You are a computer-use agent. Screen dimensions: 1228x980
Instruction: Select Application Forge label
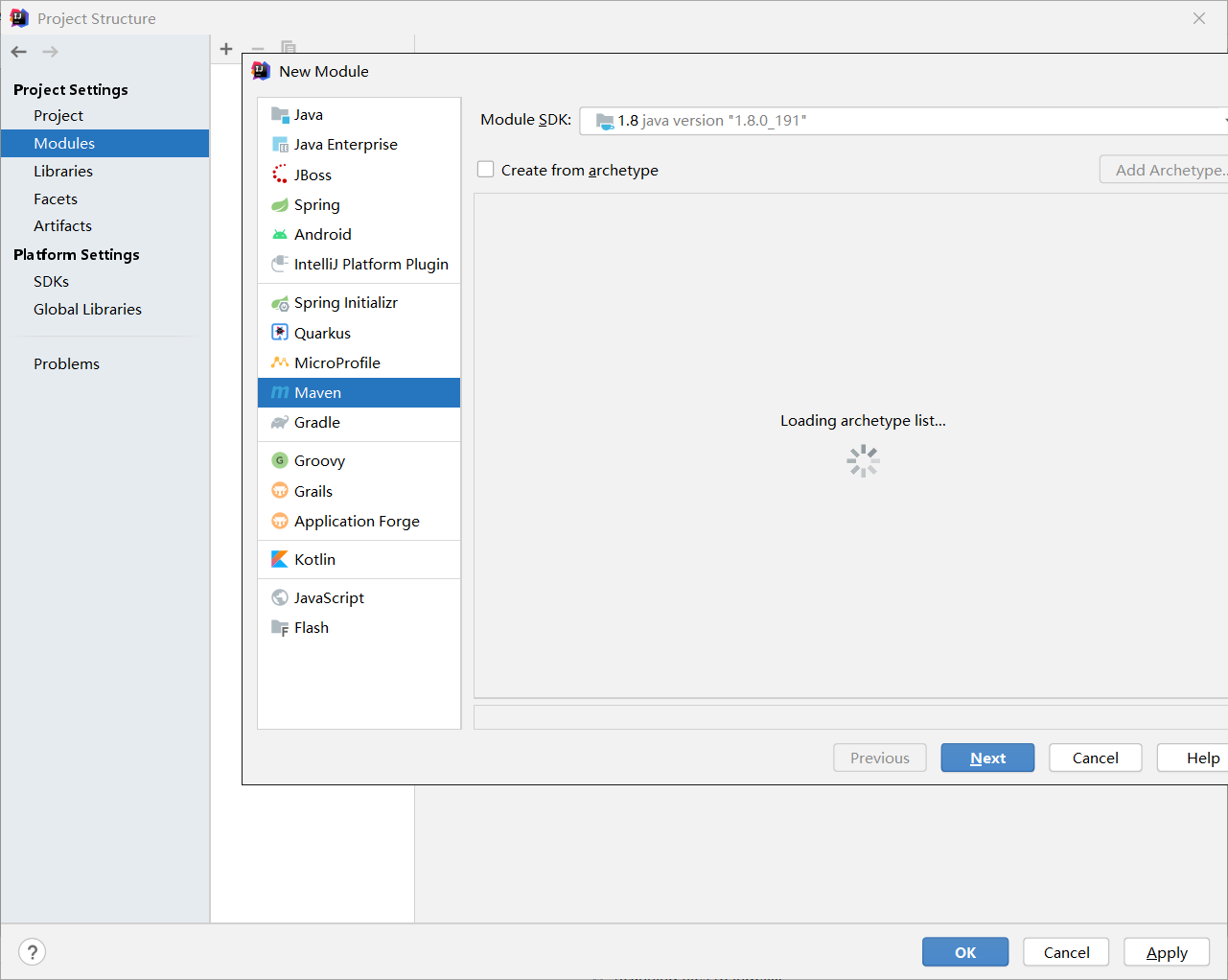coord(358,521)
